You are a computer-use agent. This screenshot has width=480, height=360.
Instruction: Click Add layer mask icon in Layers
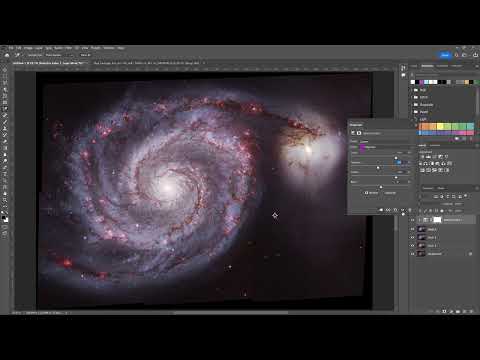click(444, 311)
